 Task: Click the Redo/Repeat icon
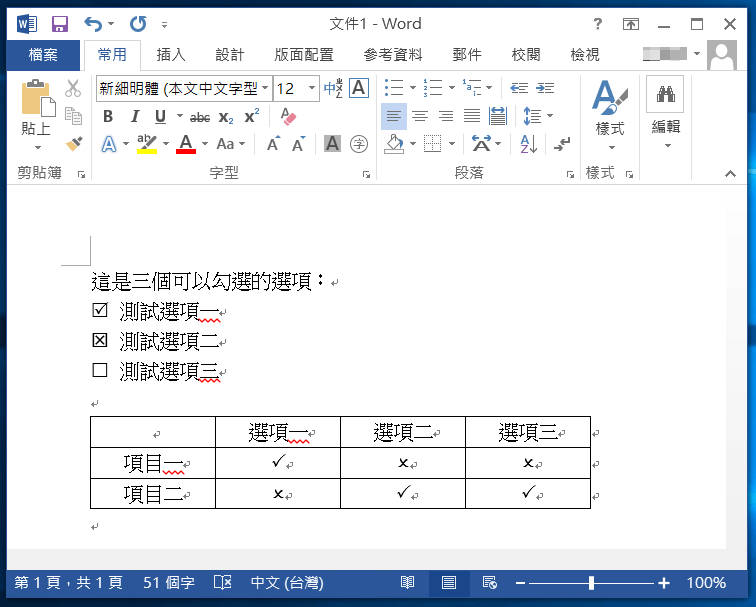(138, 24)
